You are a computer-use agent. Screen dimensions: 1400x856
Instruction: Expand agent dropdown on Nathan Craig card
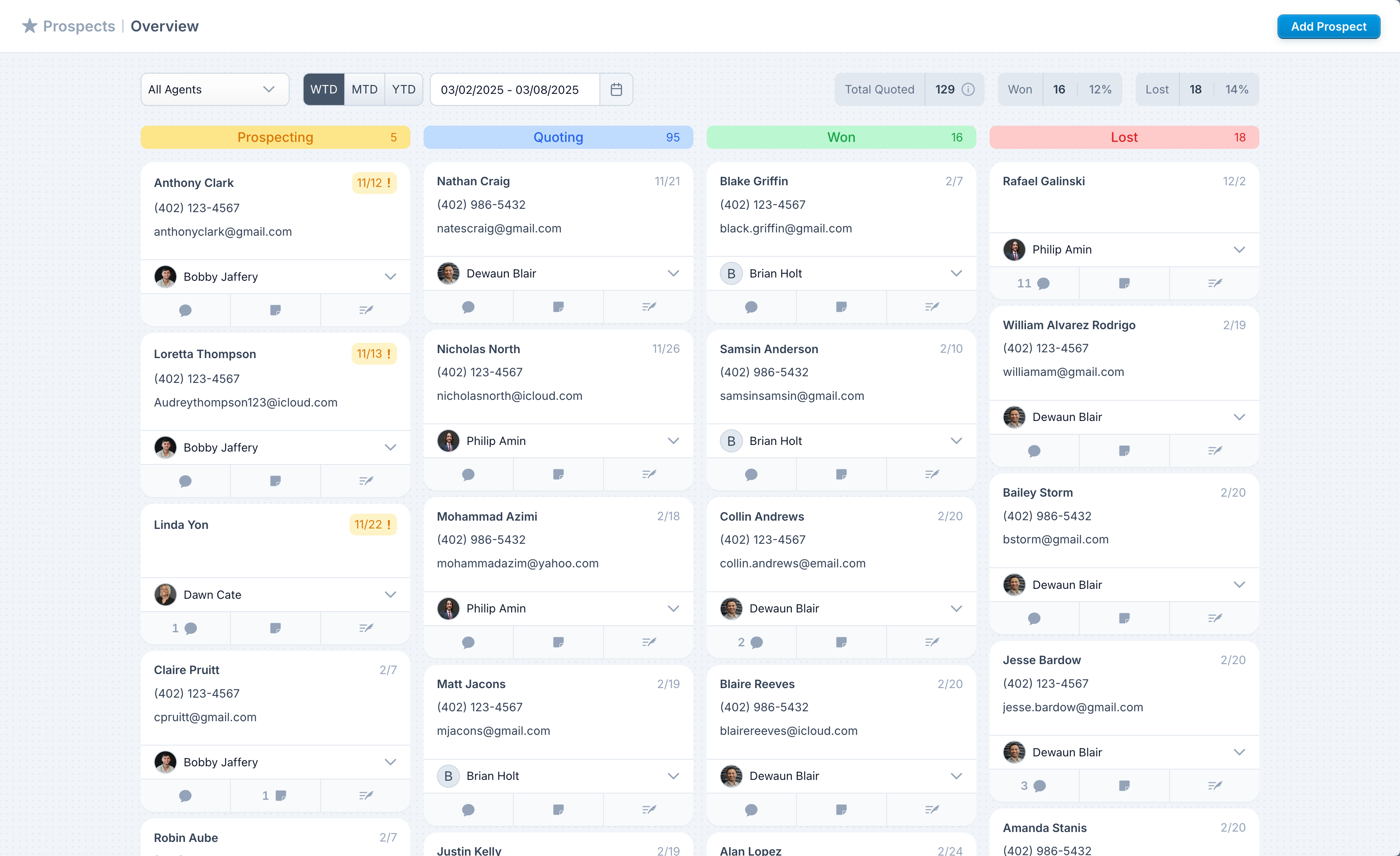click(x=673, y=274)
